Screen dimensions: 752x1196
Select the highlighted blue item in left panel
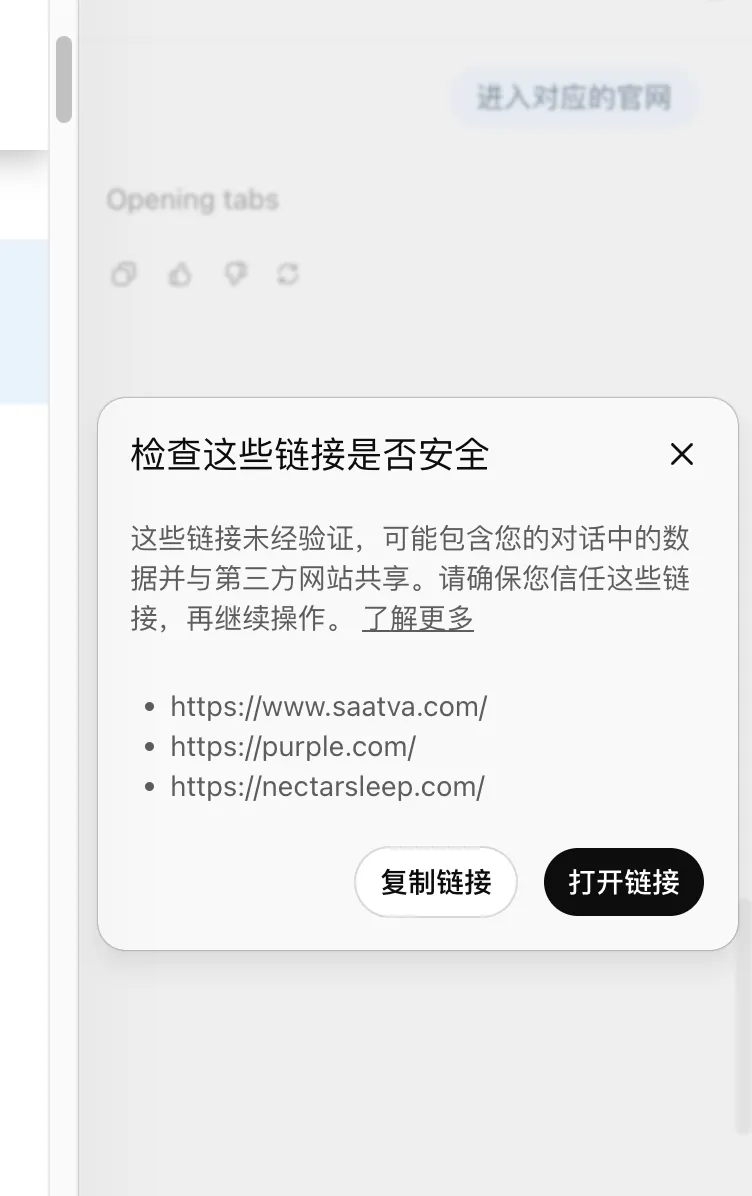coord(24,321)
